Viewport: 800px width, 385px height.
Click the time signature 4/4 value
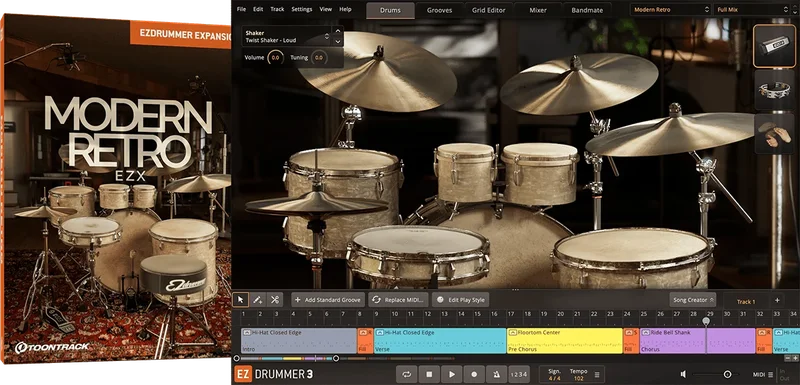click(x=554, y=378)
